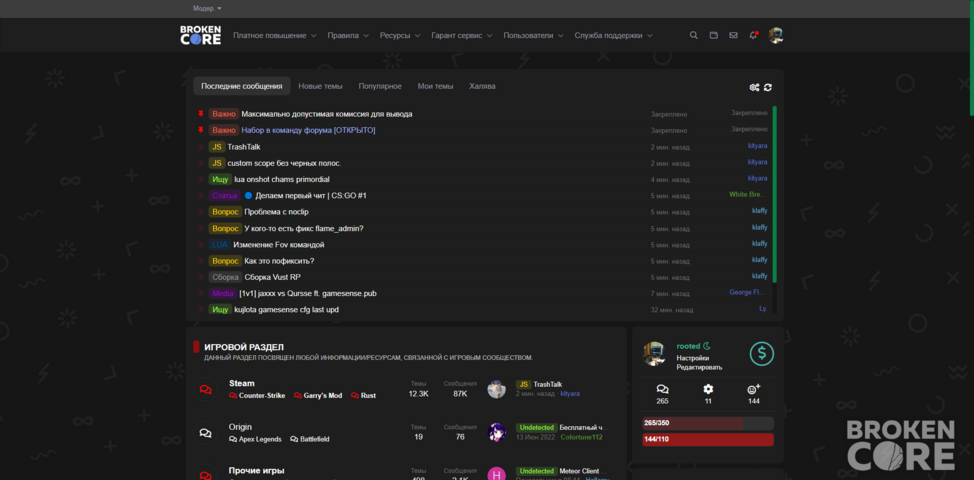Screen dimensions: 974x480
Task: Open the notifications bell with red dot
Action: pos(753,35)
